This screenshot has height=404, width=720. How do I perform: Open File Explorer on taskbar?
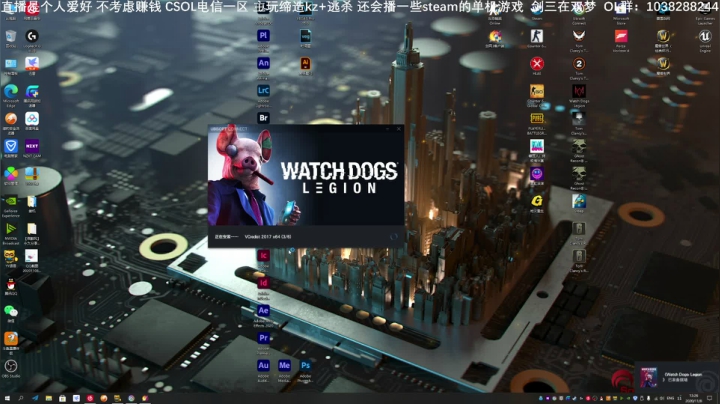[x=49, y=398]
